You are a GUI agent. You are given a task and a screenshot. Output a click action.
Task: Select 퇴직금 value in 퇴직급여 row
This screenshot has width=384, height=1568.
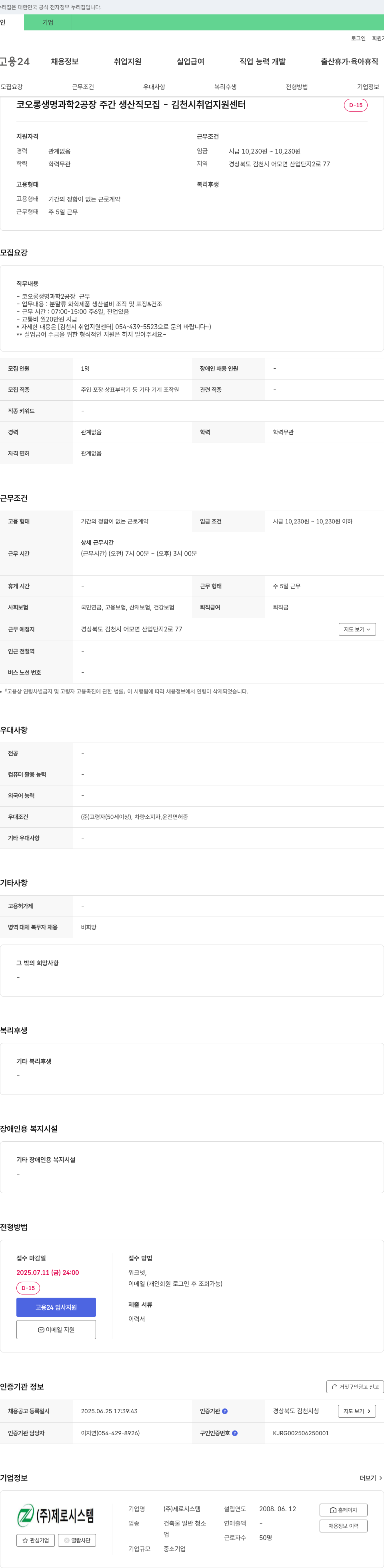tap(280, 607)
